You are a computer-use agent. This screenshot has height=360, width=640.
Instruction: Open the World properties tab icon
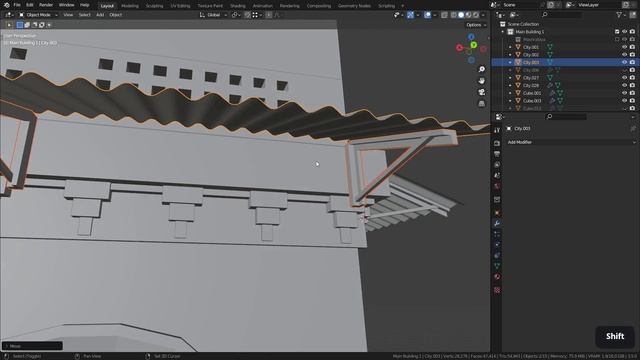coord(497,186)
